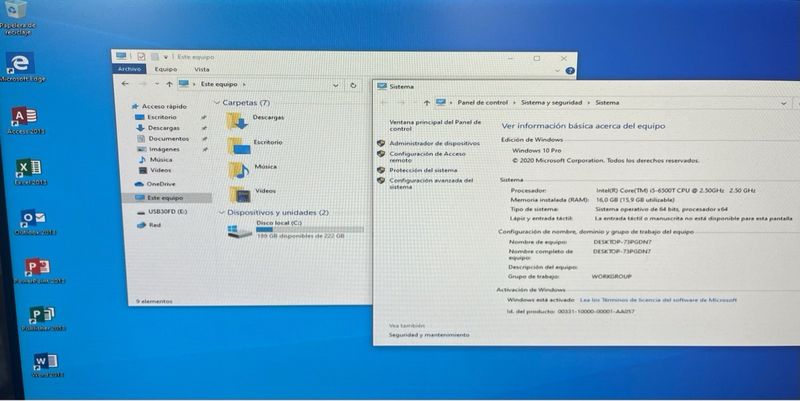Select OneDrive in the navigation pane
The height and width of the screenshot is (401, 800).
(155, 184)
